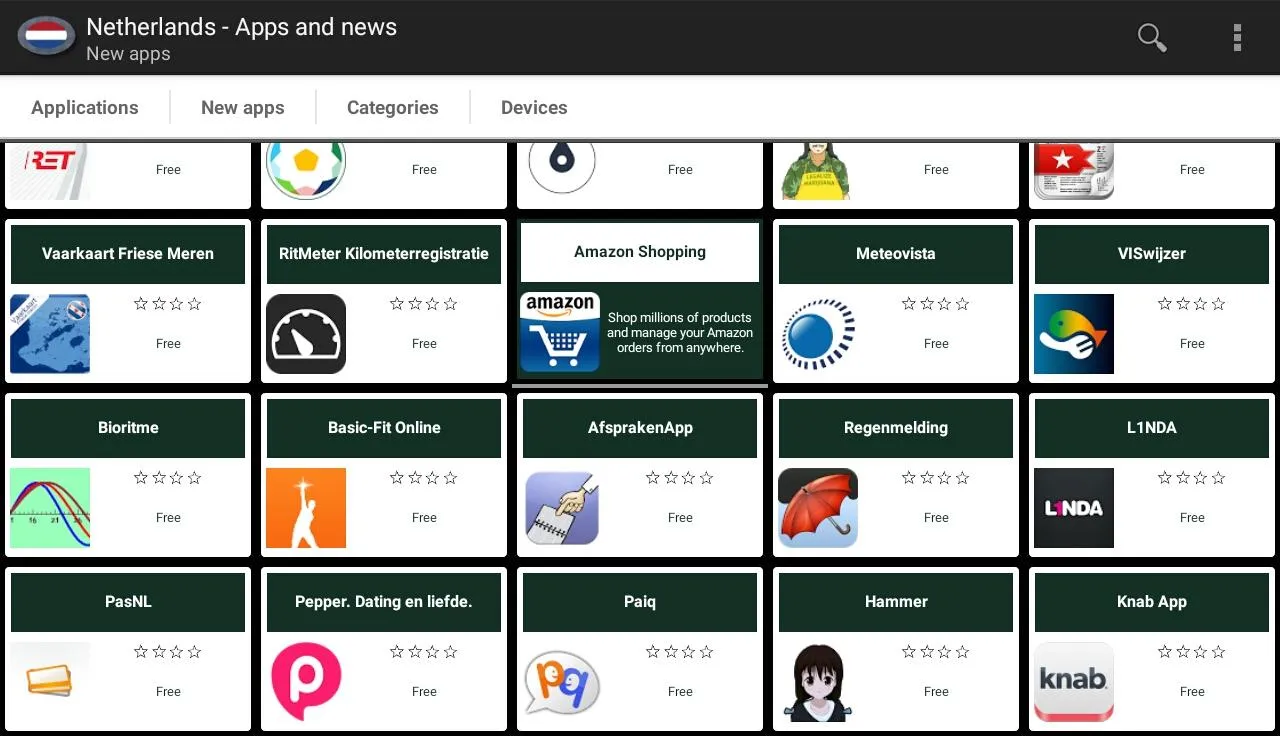Switch to the Applications tab

point(85,107)
